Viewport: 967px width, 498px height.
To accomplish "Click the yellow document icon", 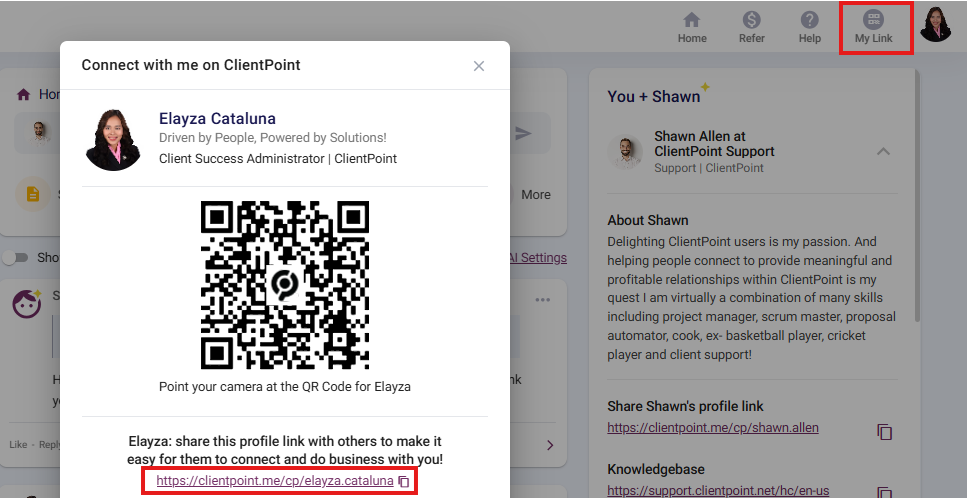I will 33,195.
